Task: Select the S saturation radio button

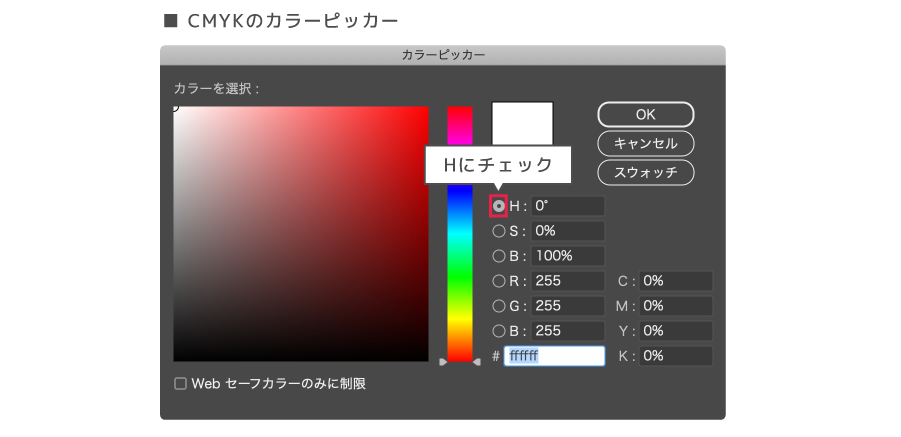Action: pyautogui.click(x=499, y=231)
